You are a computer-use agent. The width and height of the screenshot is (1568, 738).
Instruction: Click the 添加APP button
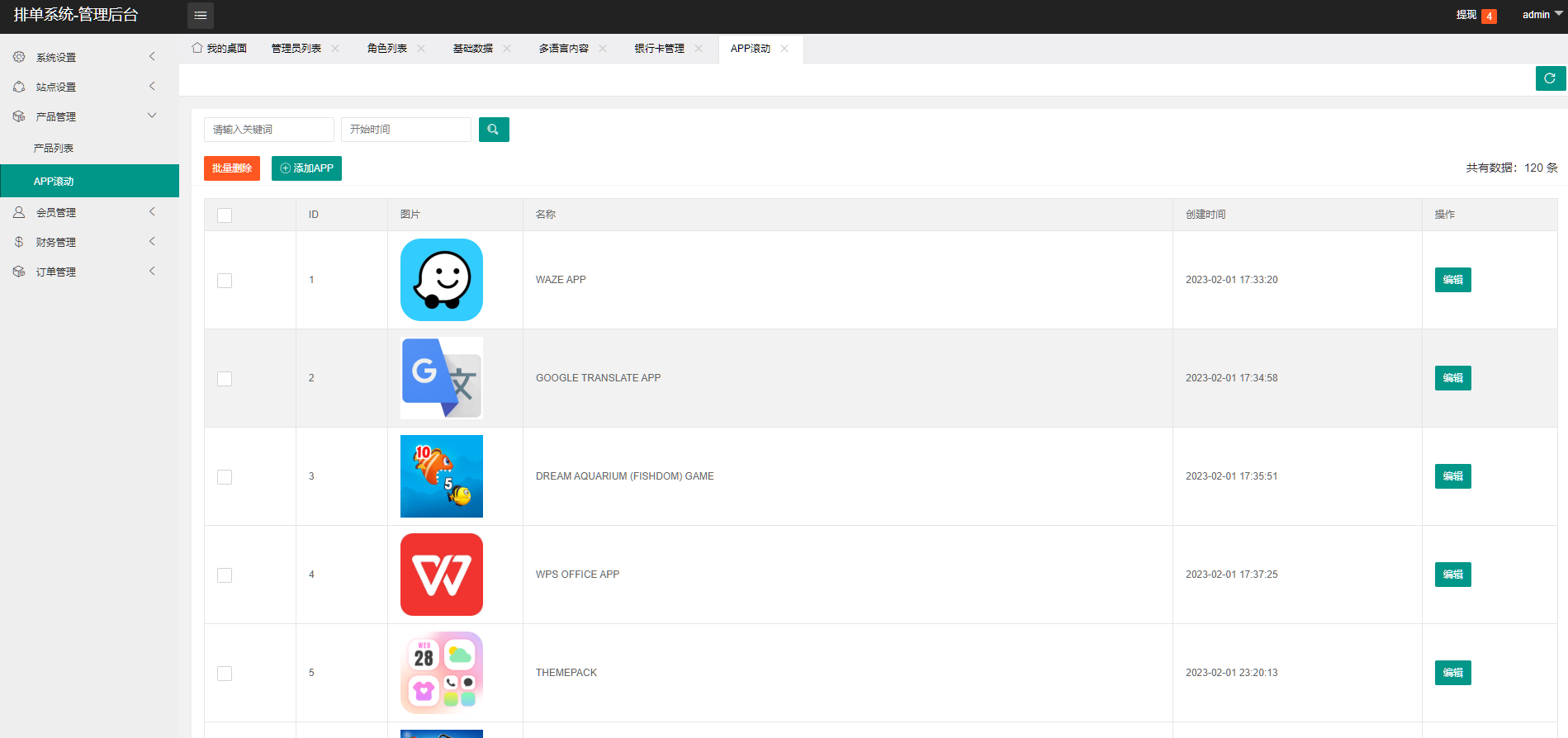(306, 168)
